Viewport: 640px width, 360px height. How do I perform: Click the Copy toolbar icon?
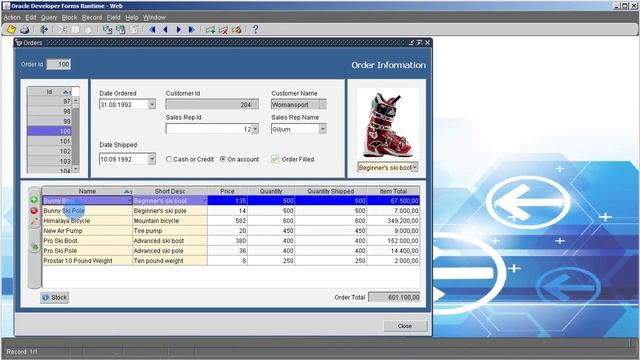click(76, 29)
